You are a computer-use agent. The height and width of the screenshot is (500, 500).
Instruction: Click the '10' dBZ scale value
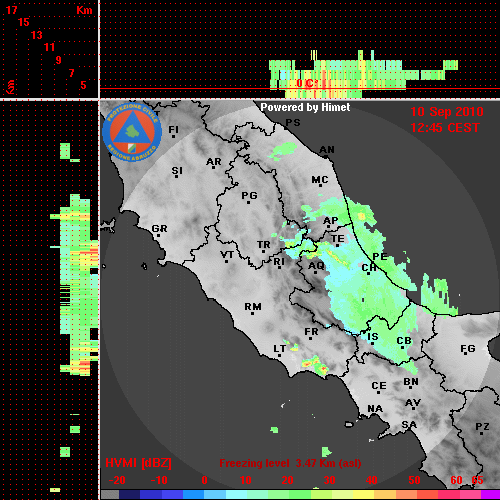coord(246,480)
